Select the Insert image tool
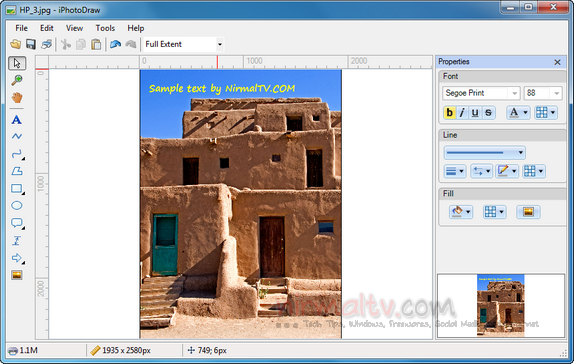The height and width of the screenshot is (364, 574). coord(17,275)
